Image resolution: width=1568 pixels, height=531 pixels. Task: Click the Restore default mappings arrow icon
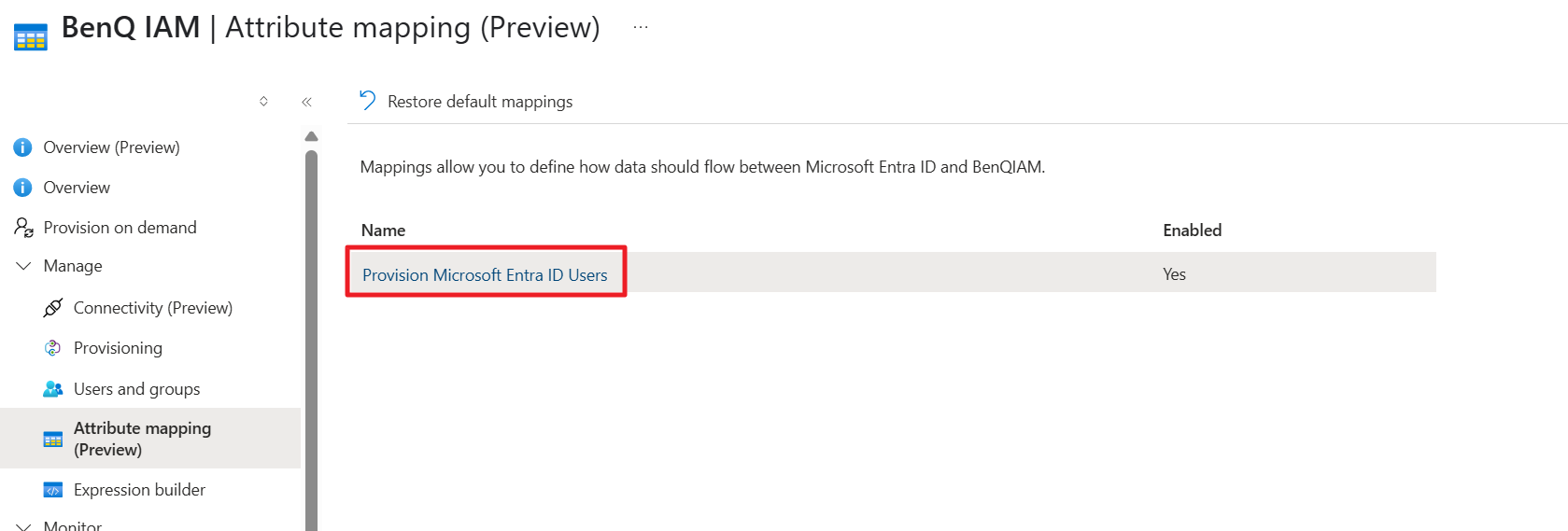(368, 101)
